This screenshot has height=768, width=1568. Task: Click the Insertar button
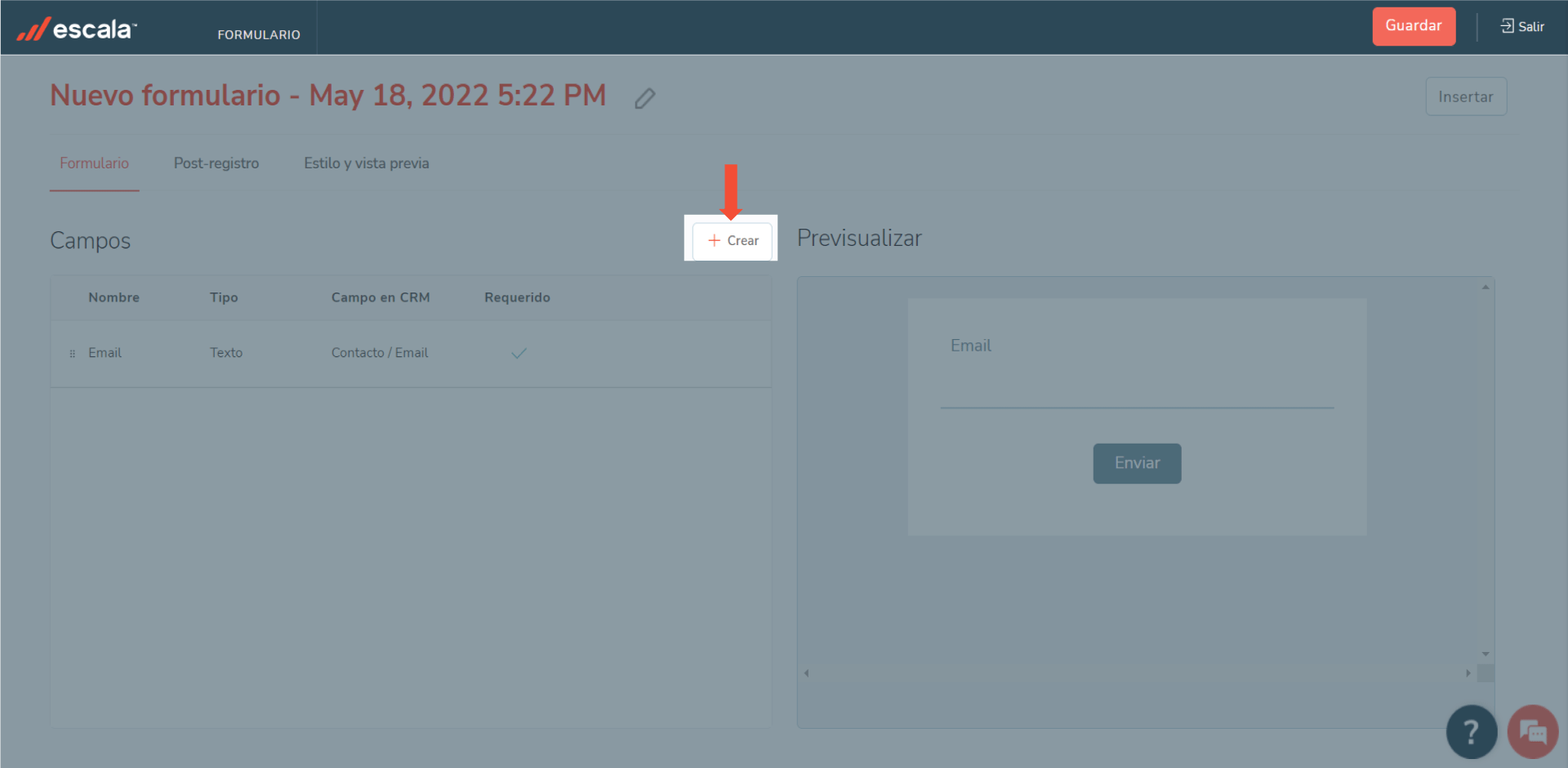click(1465, 97)
